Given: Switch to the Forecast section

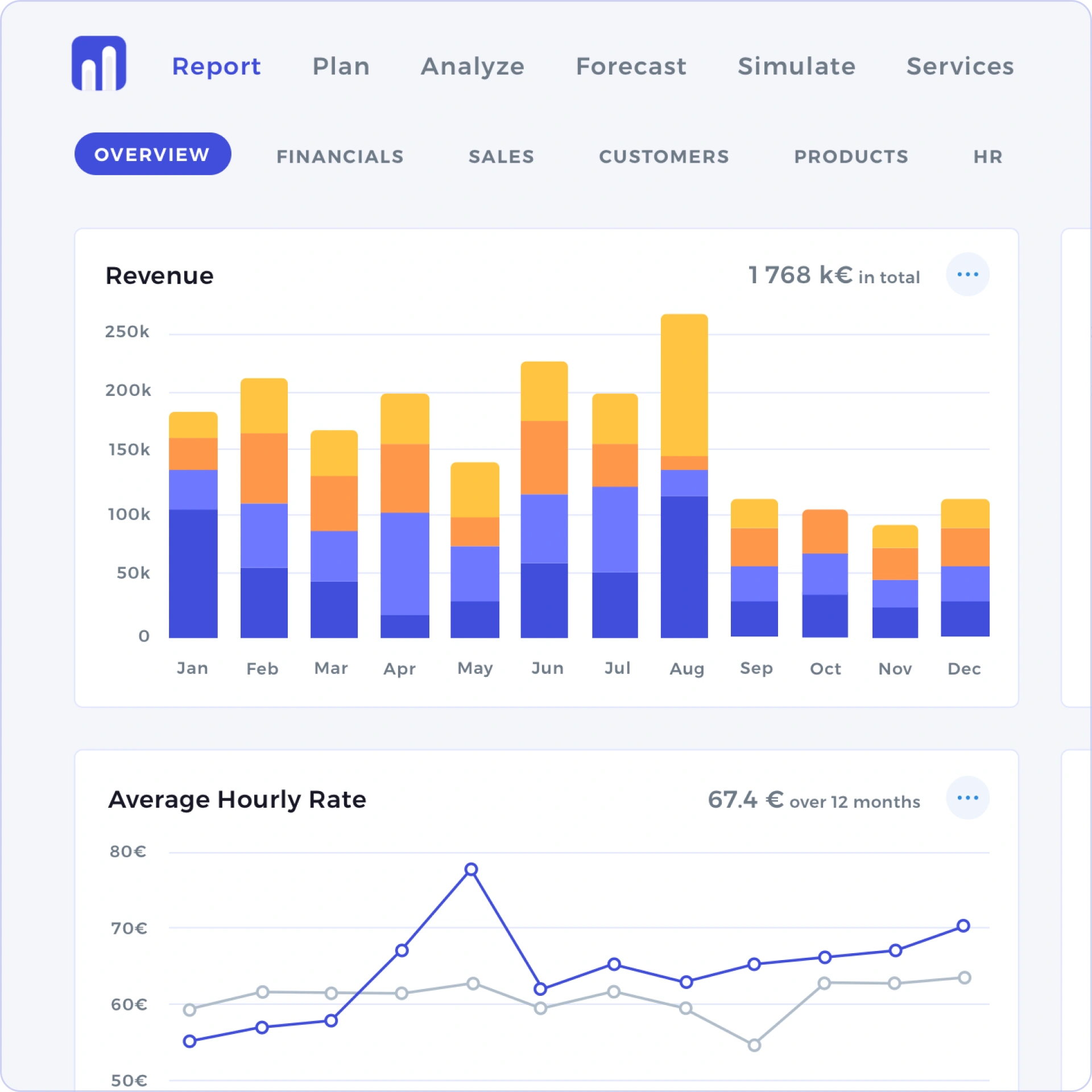Looking at the screenshot, I should pos(631,67).
